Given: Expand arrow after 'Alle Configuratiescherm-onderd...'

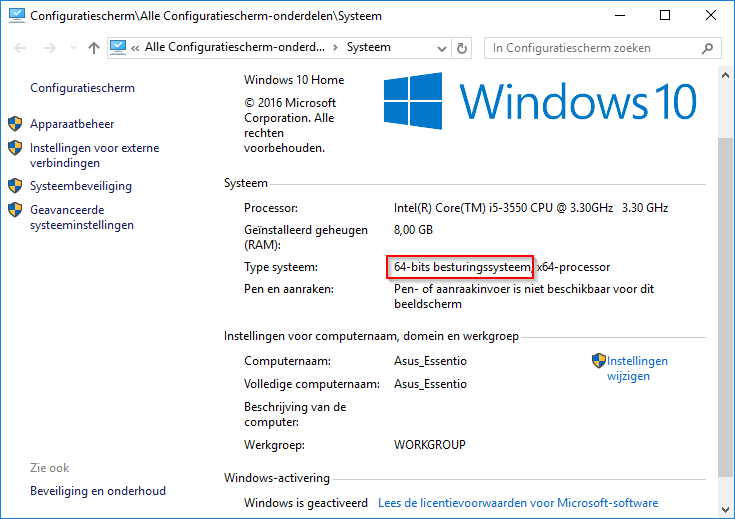Looking at the screenshot, I should (335, 48).
